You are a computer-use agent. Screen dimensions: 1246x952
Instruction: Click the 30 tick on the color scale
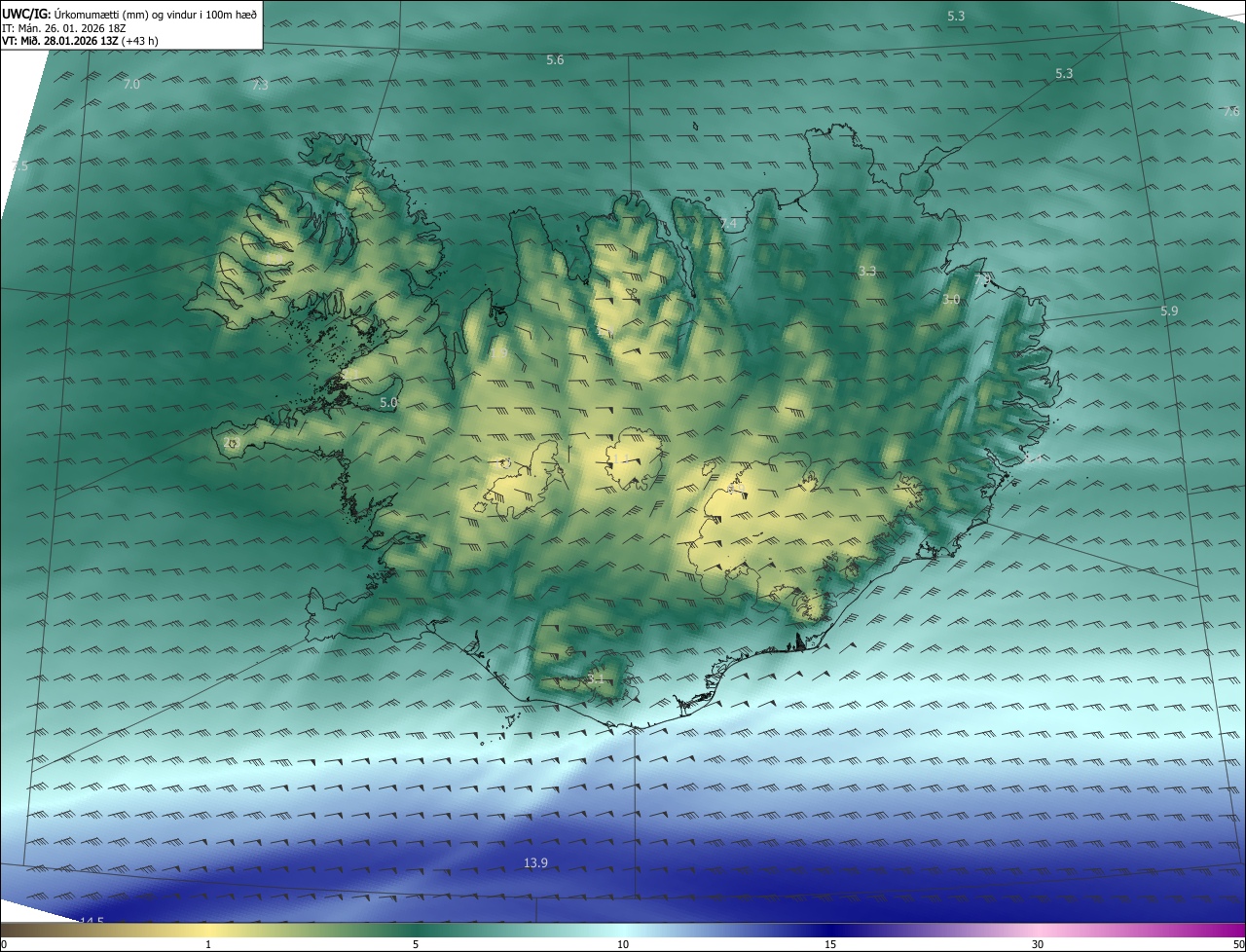(1038, 945)
